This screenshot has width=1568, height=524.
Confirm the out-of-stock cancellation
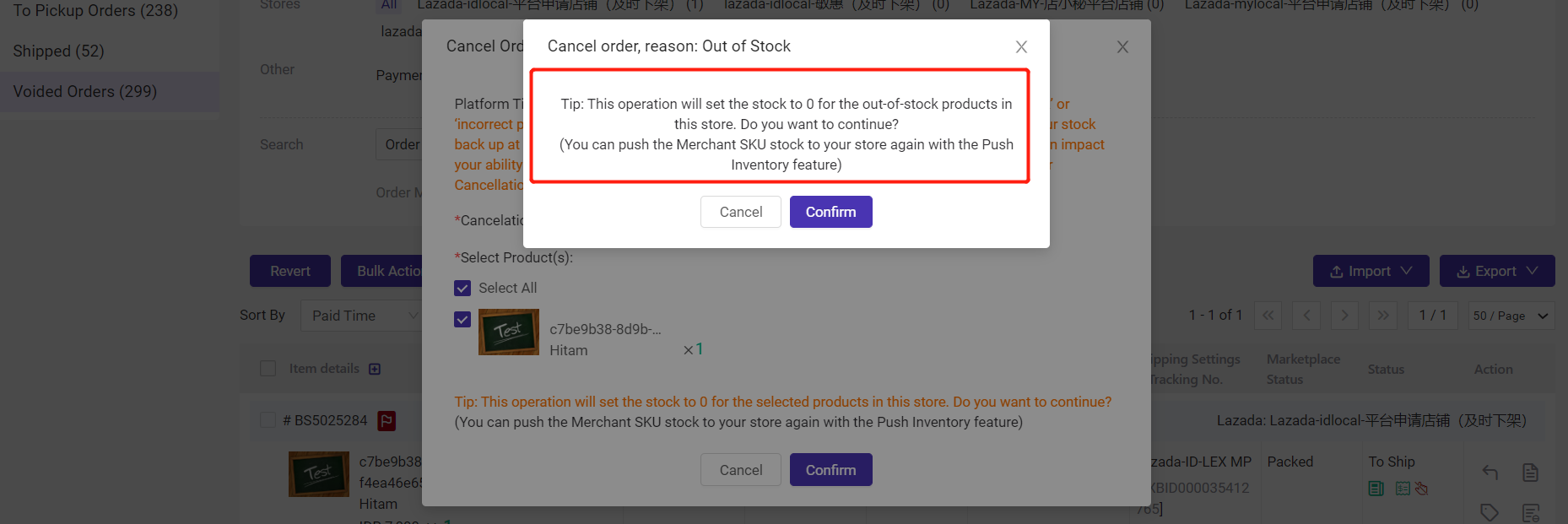(x=830, y=212)
